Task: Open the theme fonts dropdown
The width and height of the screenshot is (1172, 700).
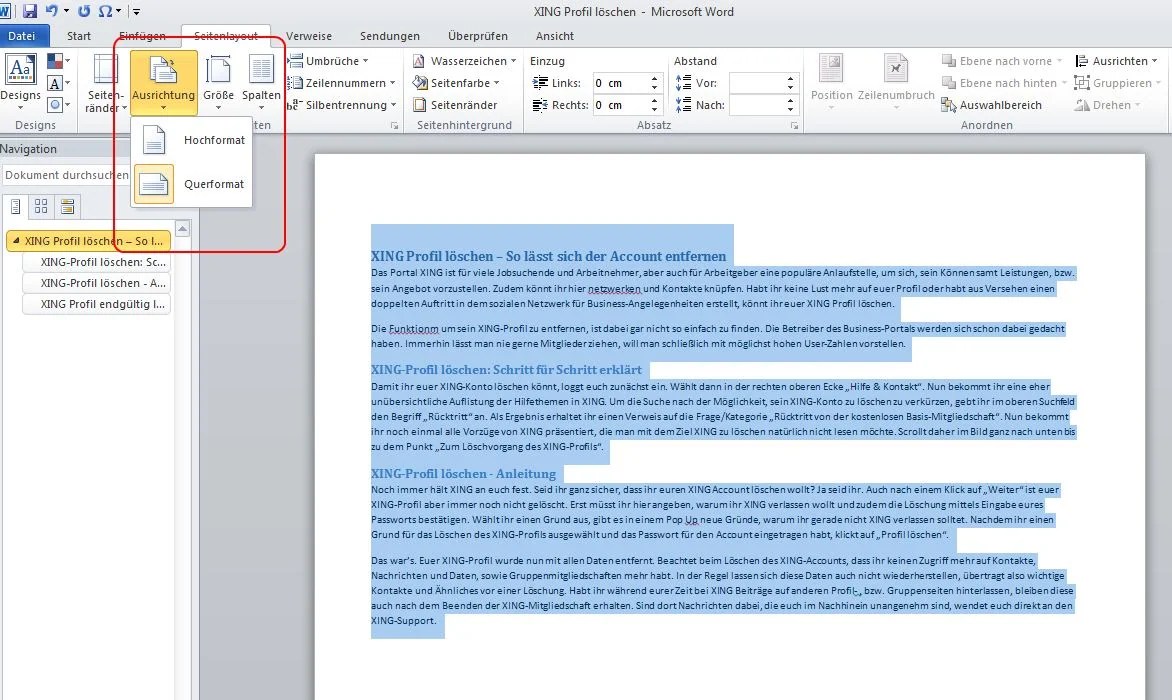Action: (58, 83)
